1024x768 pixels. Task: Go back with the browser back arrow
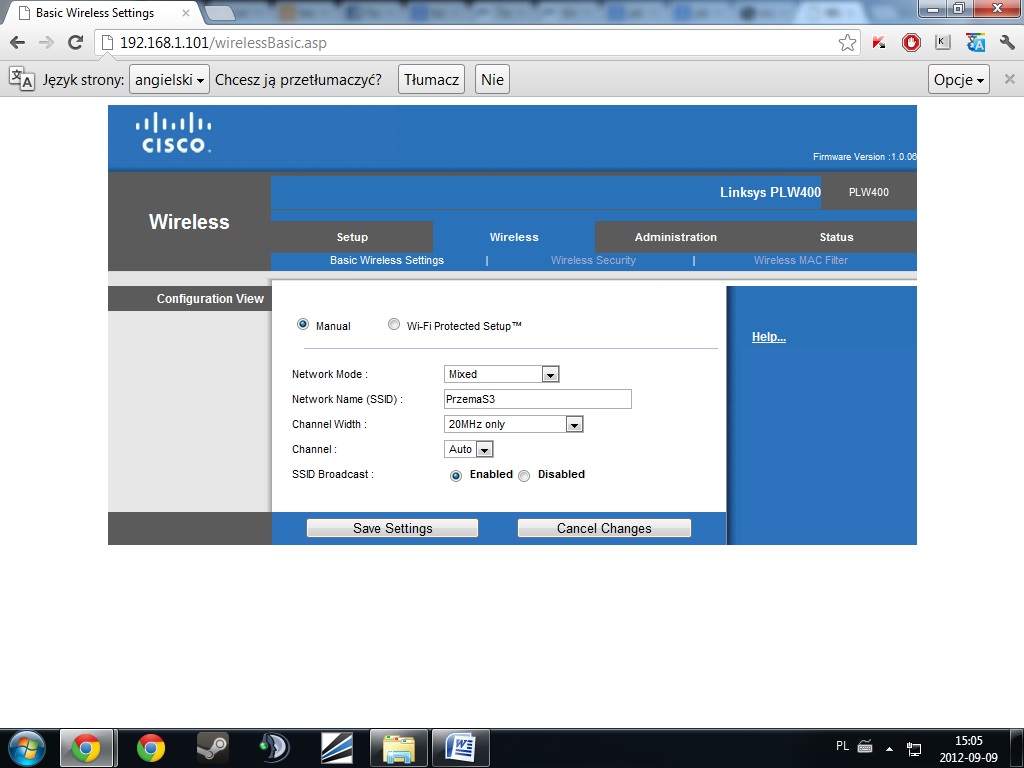pyautogui.click(x=18, y=43)
